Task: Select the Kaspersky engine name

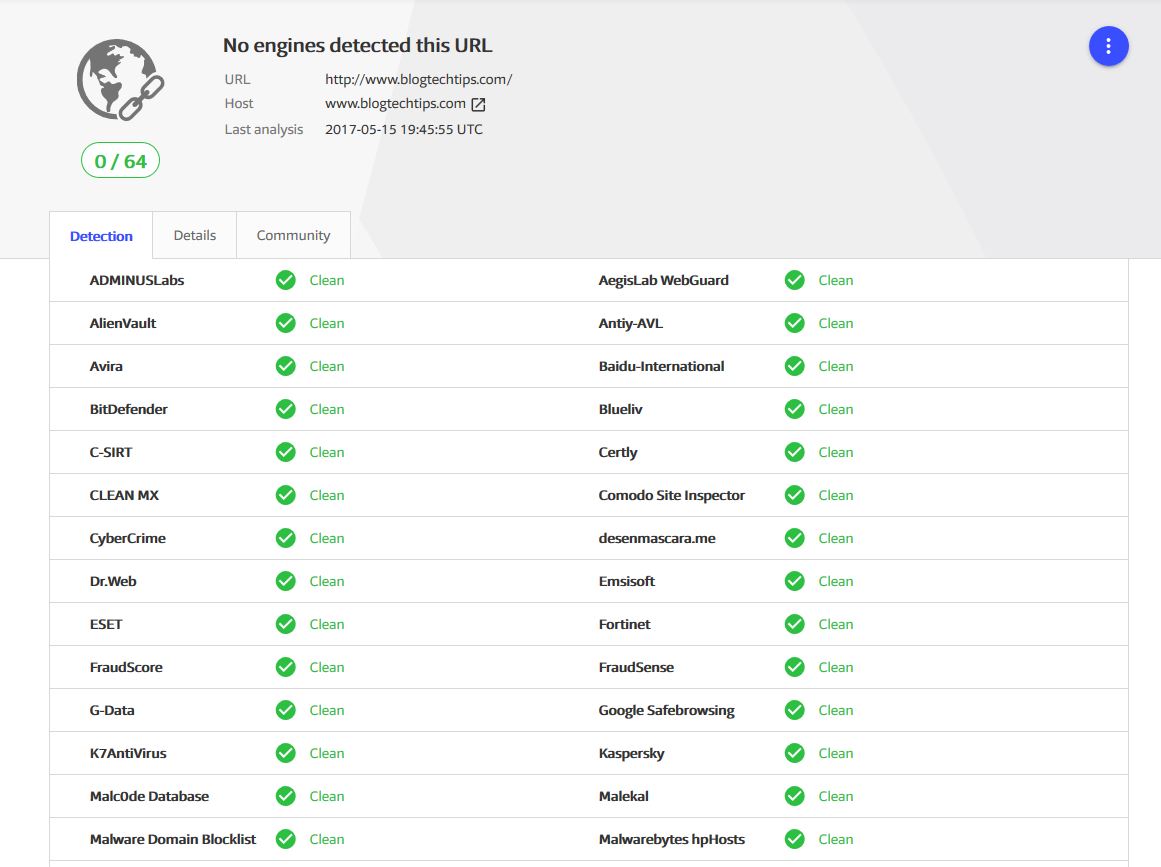Action: point(632,753)
